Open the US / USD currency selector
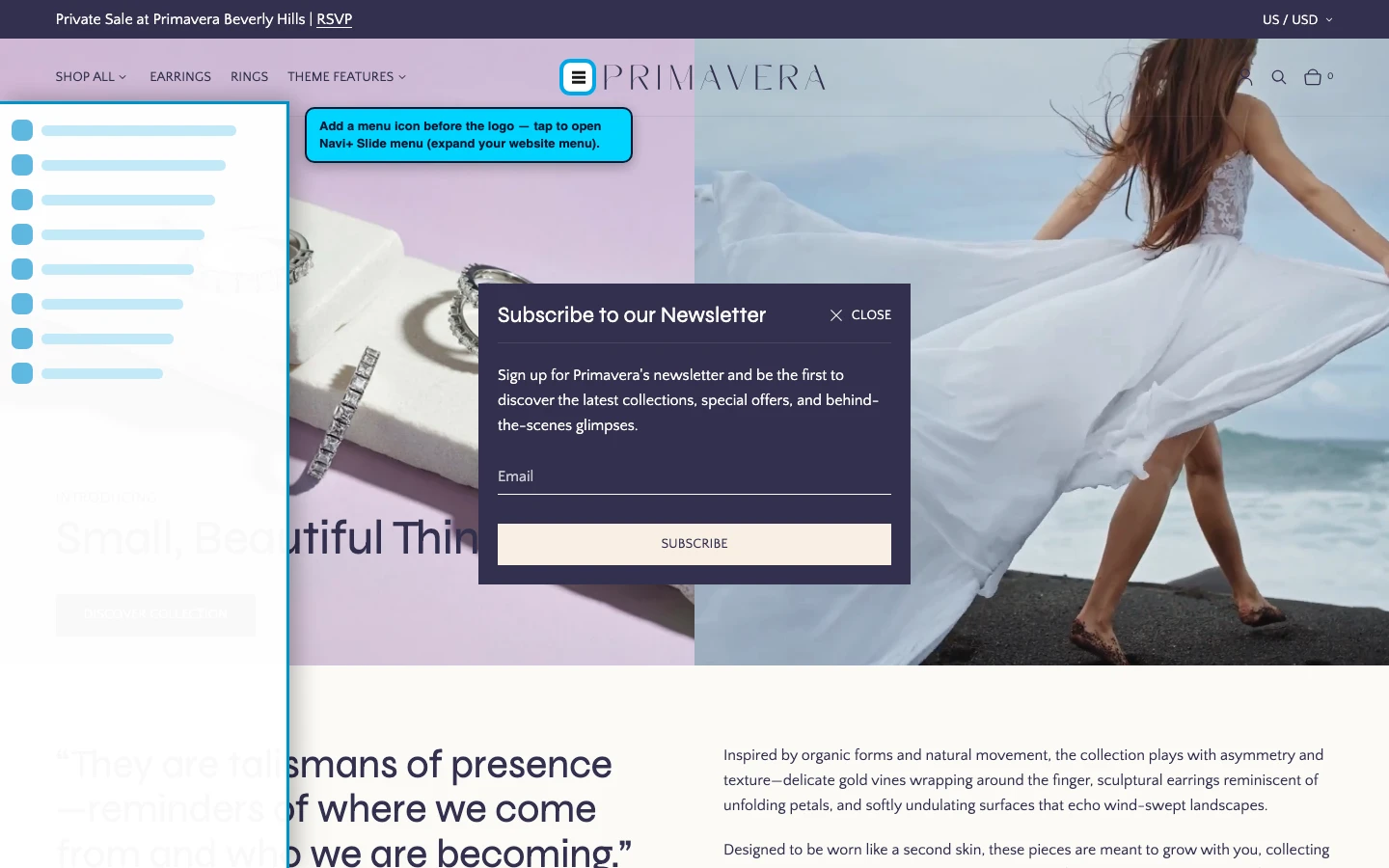Image resolution: width=1389 pixels, height=868 pixels. point(1297,19)
